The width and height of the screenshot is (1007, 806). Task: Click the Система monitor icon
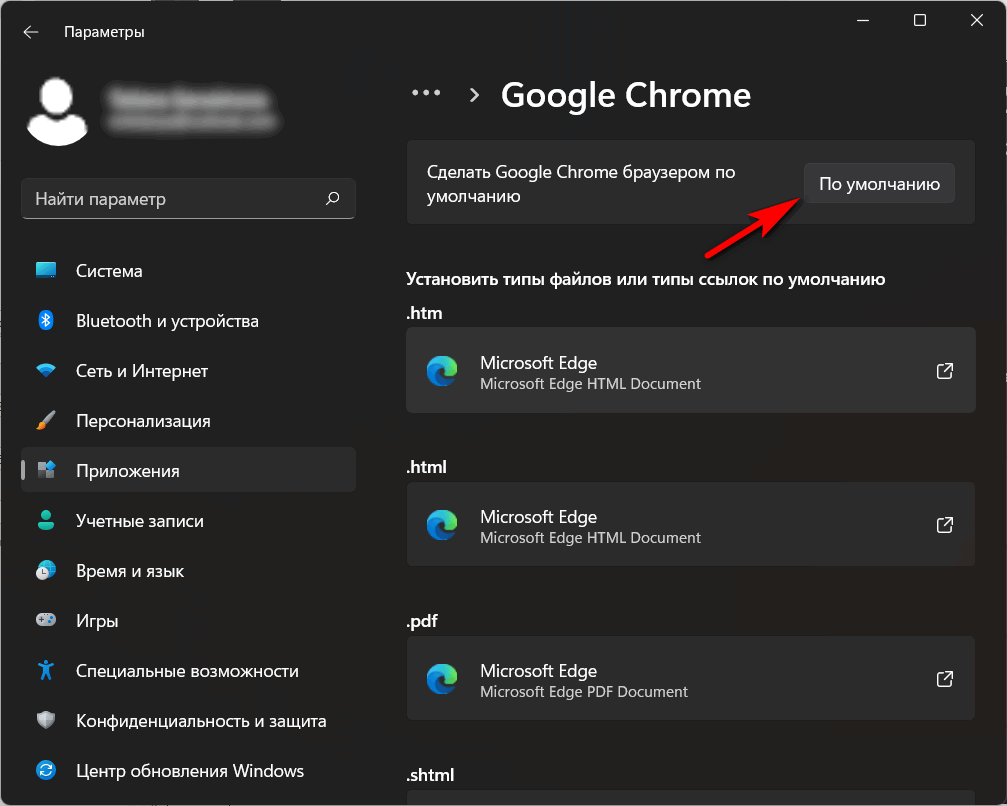[x=46, y=270]
